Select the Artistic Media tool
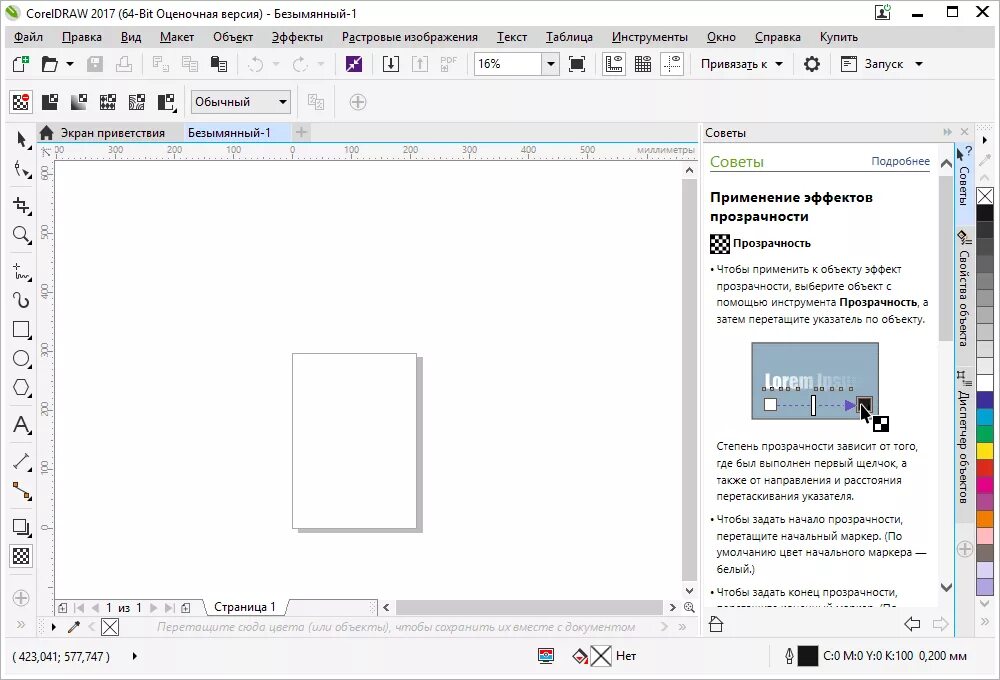Viewport: 1000px width, 680px height. [22, 300]
